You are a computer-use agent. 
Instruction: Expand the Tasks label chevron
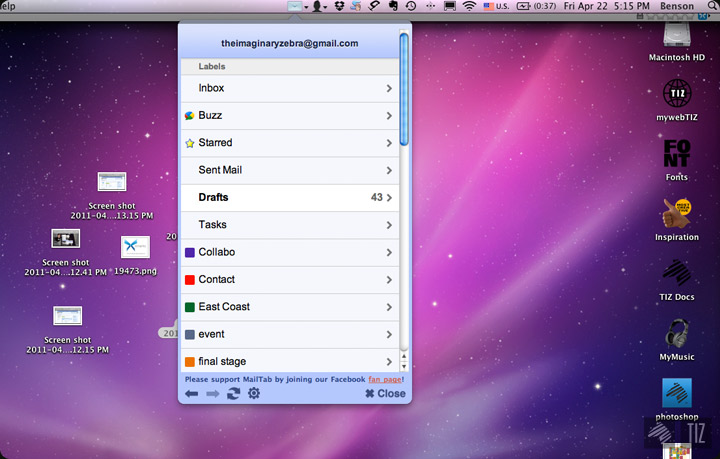(x=389, y=225)
